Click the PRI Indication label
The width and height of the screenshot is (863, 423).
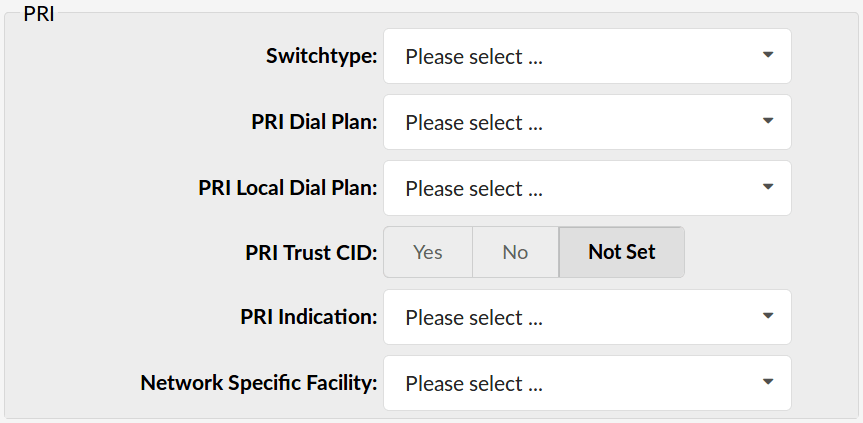point(309,317)
